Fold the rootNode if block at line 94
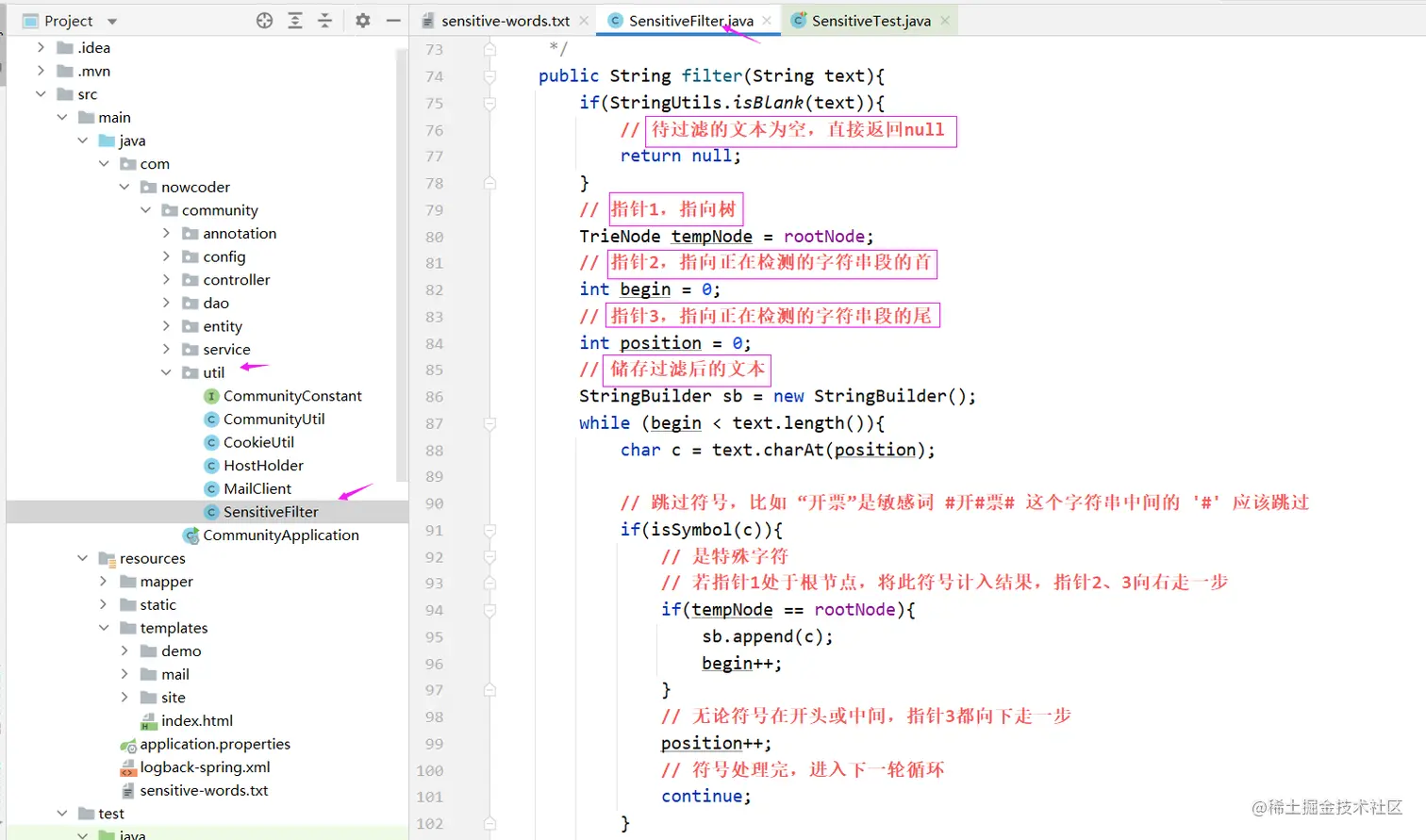The height and width of the screenshot is (840, 1426). pos(489,610)
